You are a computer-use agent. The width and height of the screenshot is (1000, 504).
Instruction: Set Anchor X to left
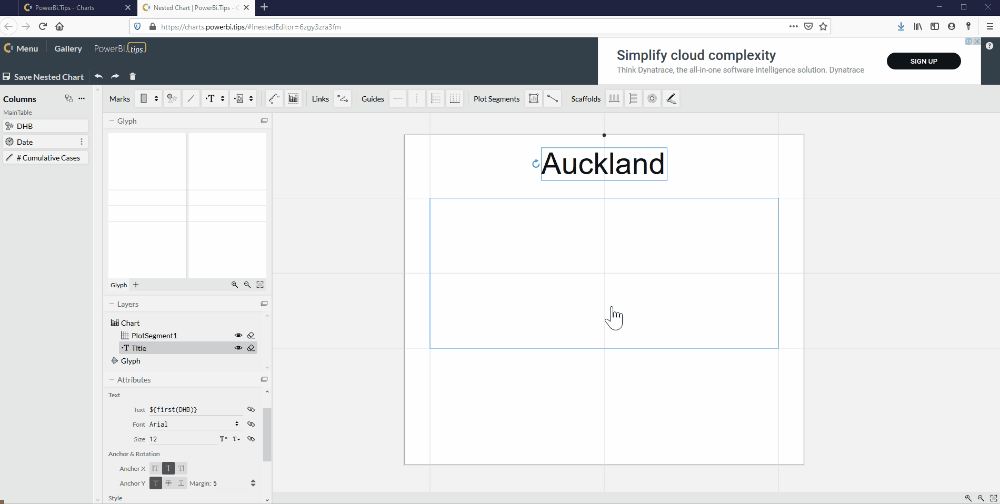click(x=155, y=468)
